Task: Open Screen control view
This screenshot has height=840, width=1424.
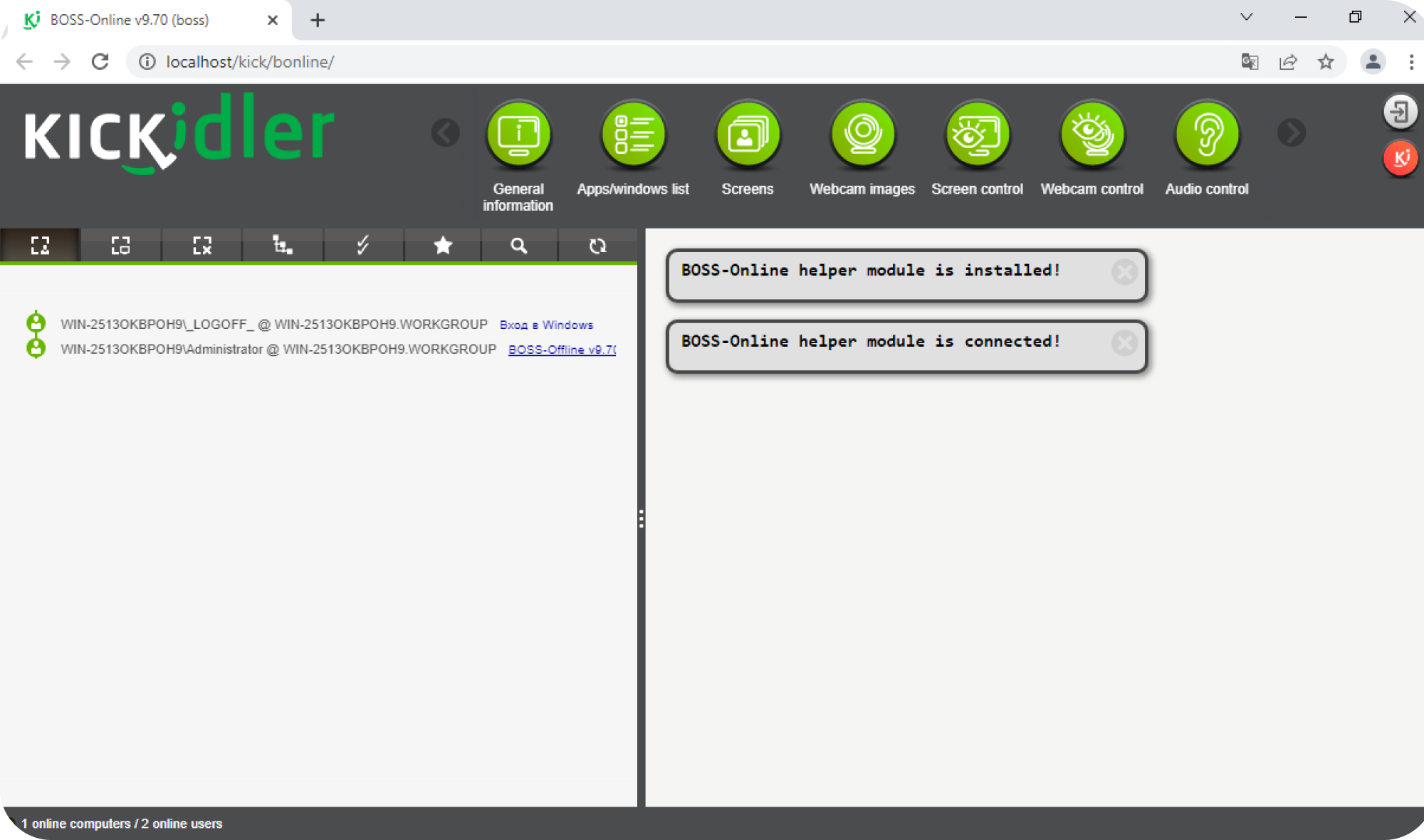Action: [978, 134]
